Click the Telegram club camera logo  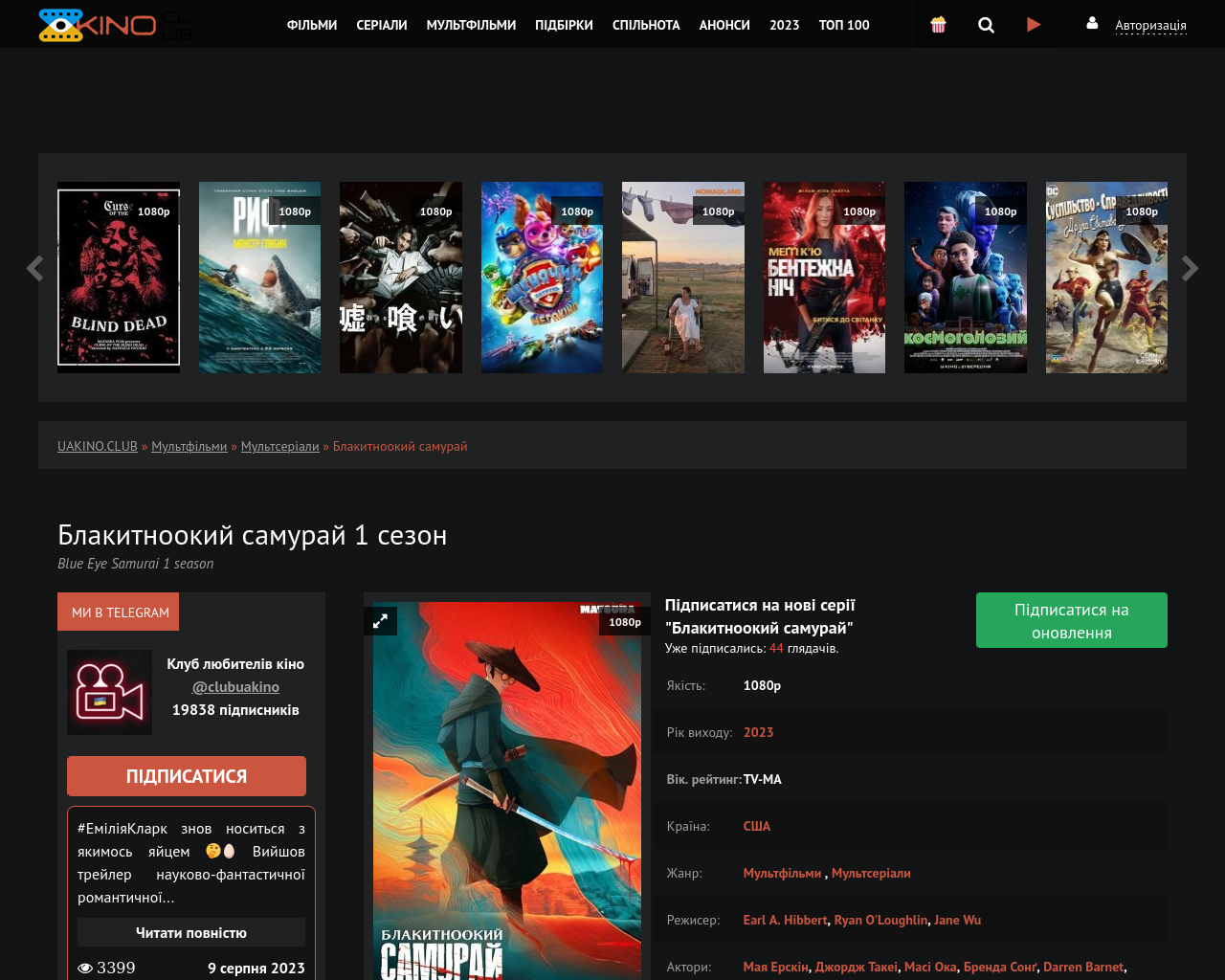point(109,692)
